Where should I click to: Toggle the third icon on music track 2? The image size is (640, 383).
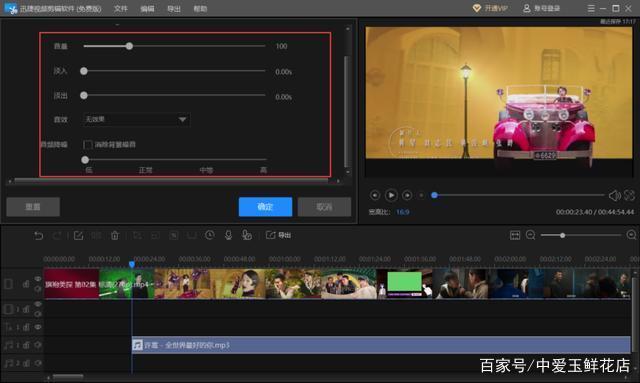(38, 363)
